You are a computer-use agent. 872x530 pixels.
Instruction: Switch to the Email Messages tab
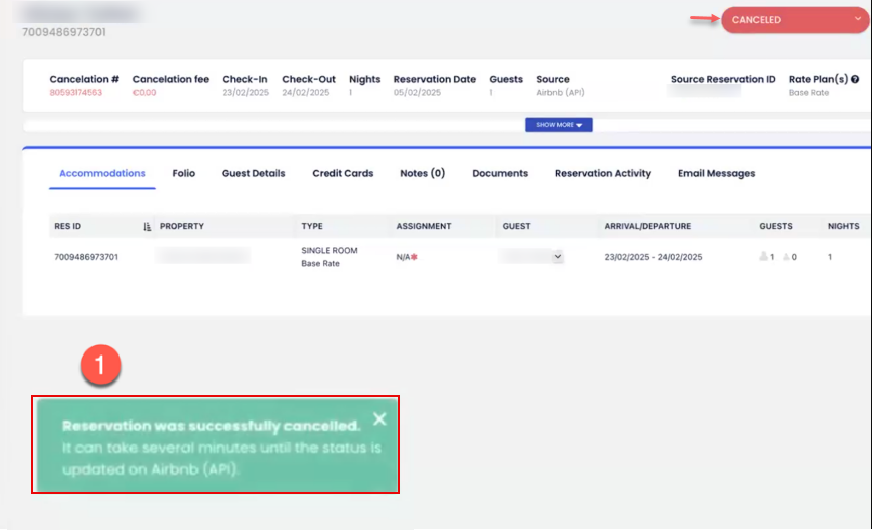point(716,173)
